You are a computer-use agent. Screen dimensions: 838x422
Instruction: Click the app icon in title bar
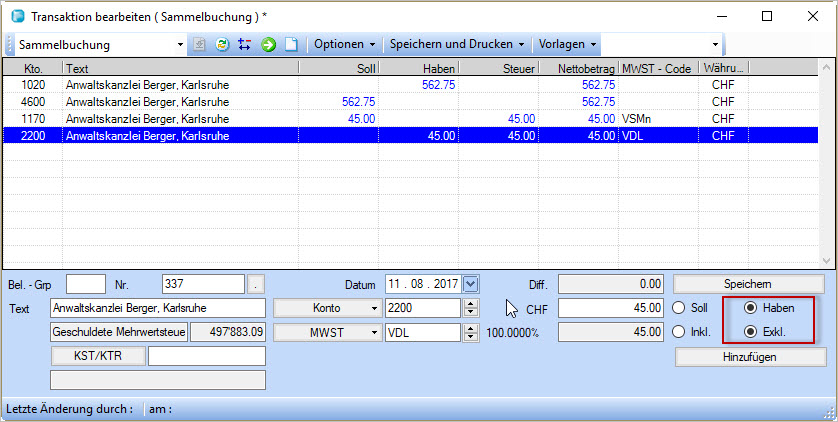point(15,16)
